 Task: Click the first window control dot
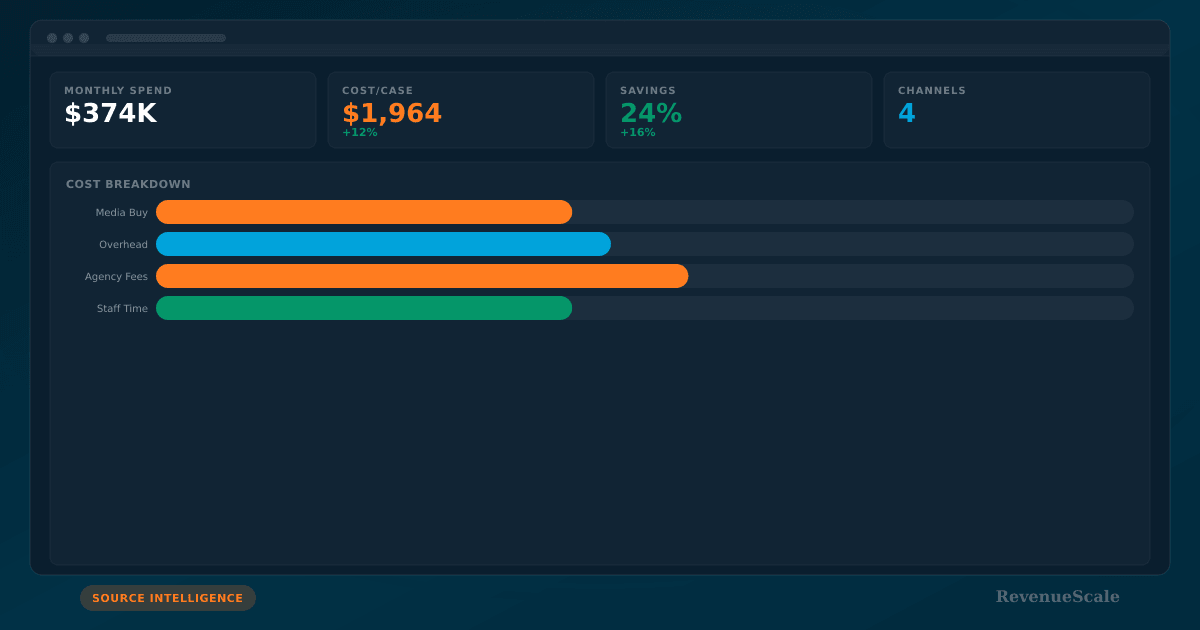tap(52, 38)
